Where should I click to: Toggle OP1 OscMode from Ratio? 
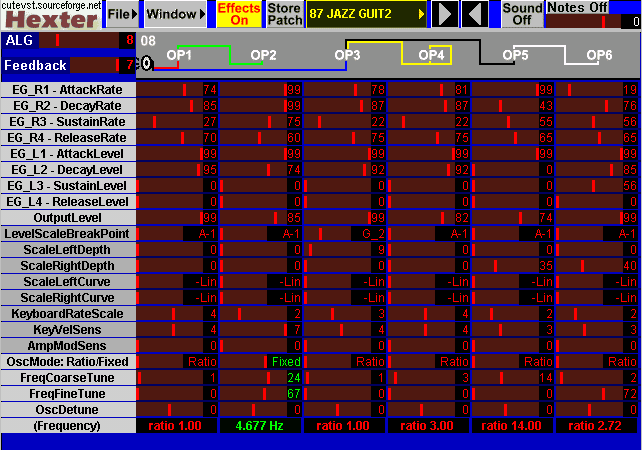point(176,361)
